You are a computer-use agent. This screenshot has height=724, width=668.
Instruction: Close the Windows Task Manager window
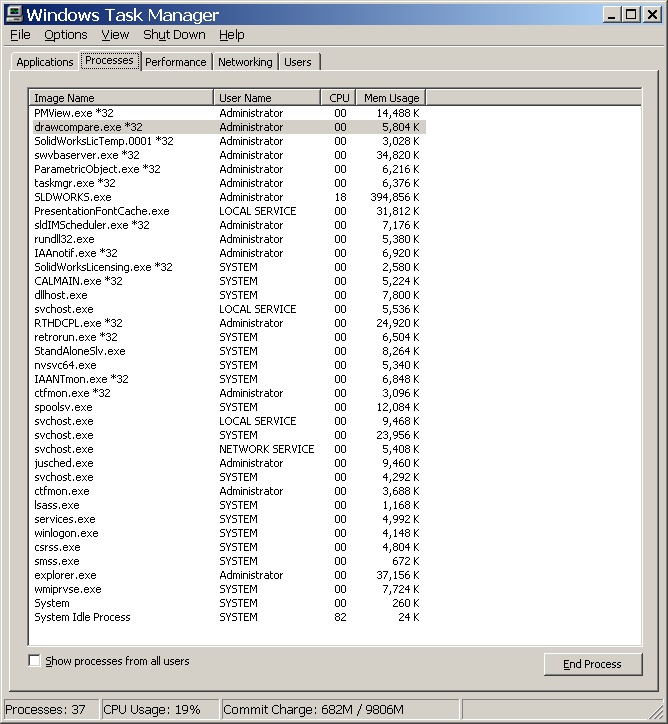point(652,15)
